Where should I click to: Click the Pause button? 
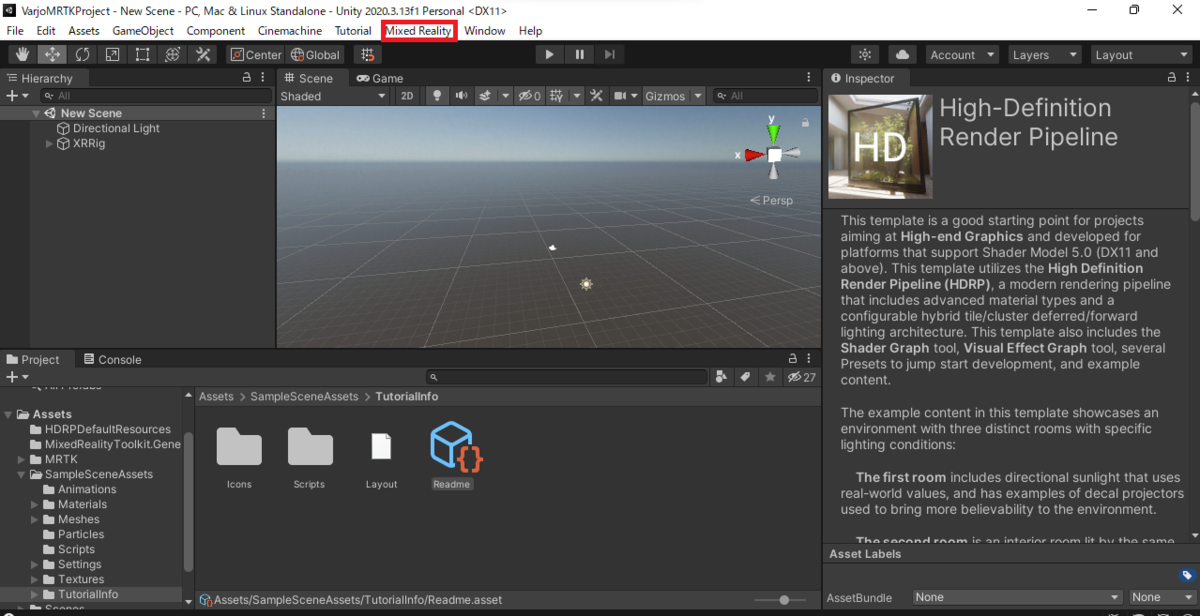579,55
